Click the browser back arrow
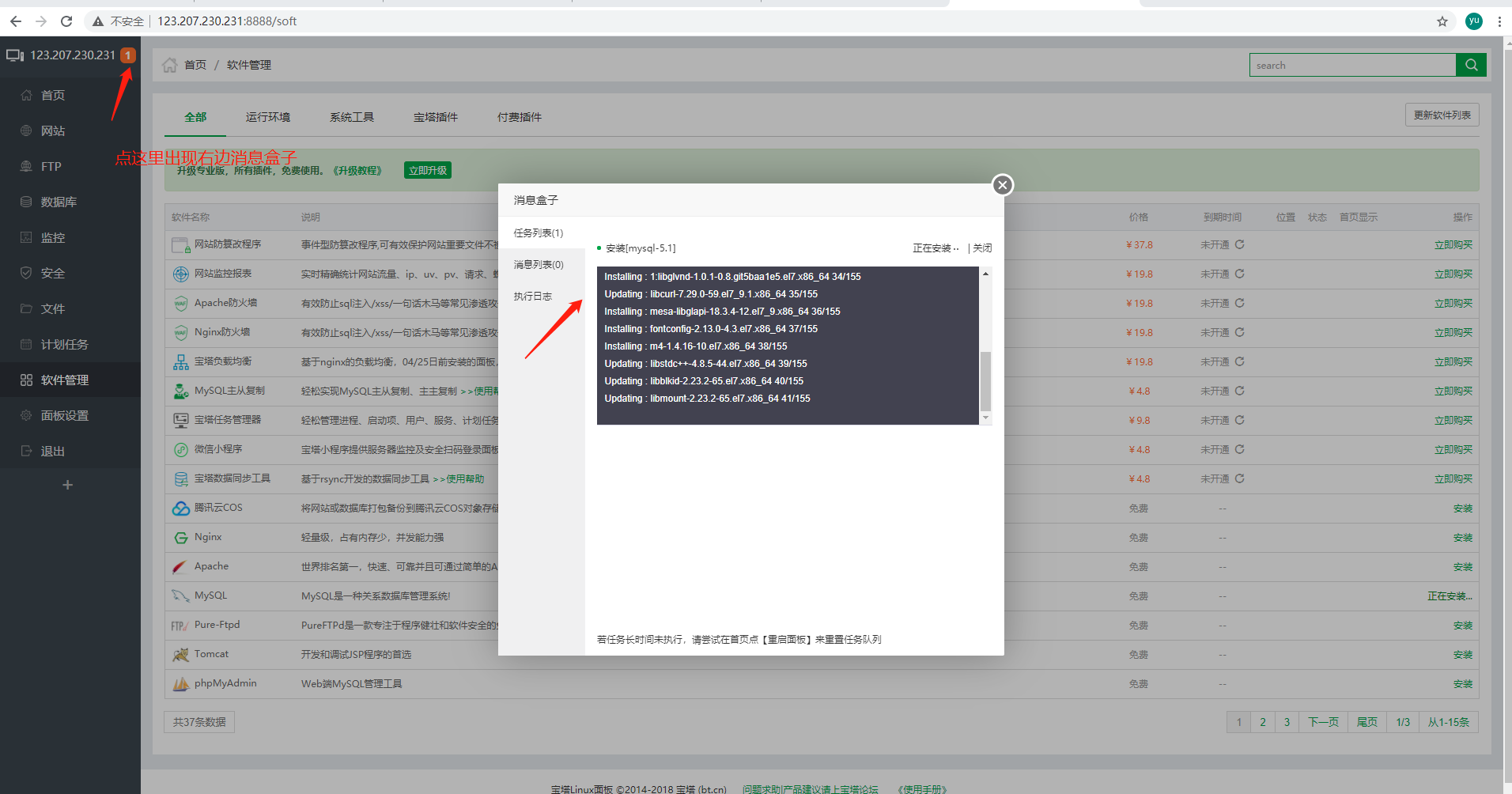This screenshot has width=1512, height=794. pos(16,21)
